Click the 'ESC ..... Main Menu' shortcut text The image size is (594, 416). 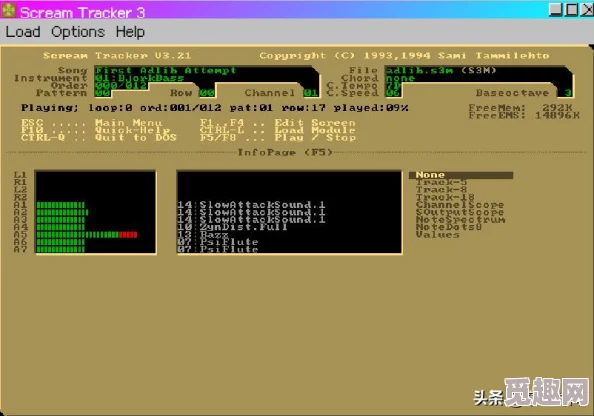tap(92, 123)
